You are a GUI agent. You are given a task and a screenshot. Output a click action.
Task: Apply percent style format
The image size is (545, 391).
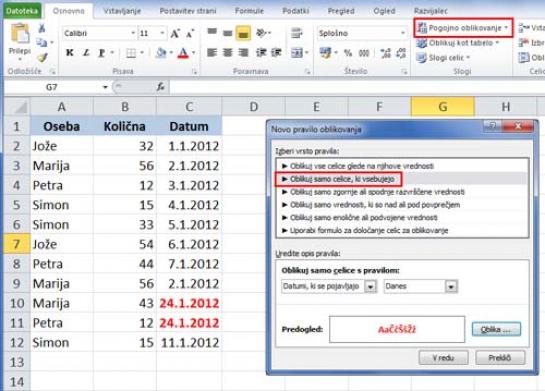(x=348, y=53)
